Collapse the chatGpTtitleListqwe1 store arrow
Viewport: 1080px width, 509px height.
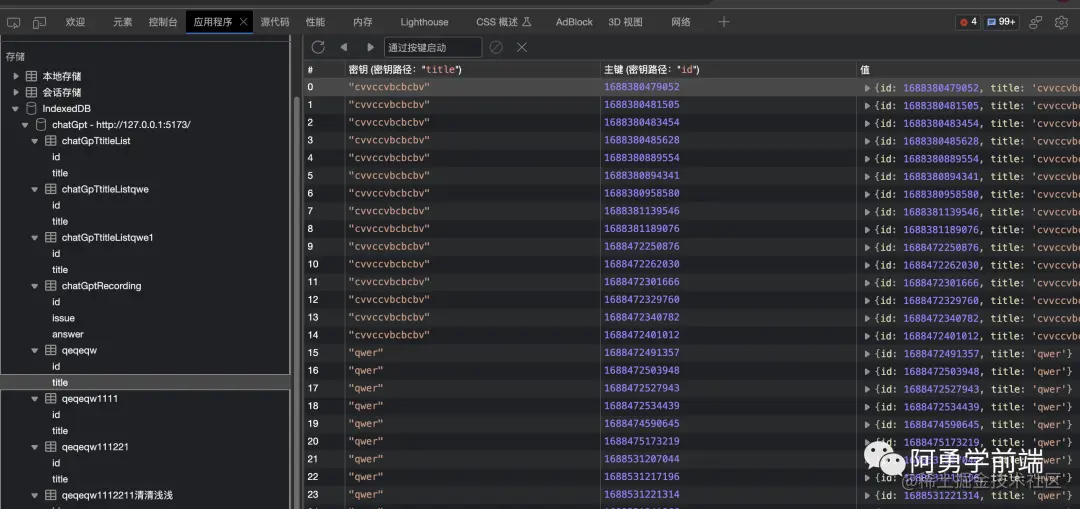coord(34,238)
